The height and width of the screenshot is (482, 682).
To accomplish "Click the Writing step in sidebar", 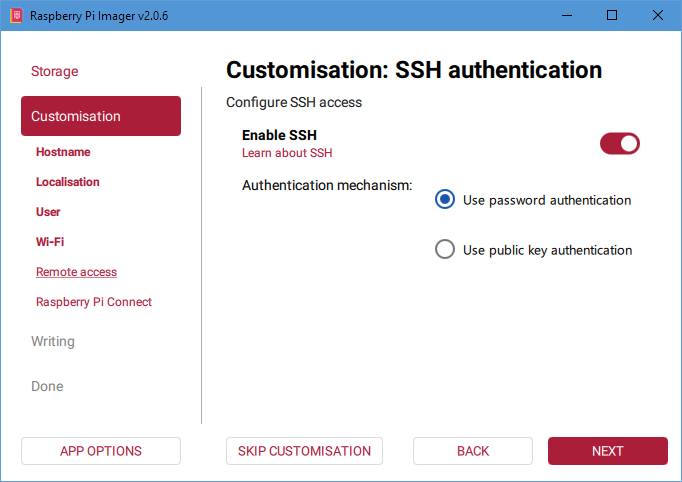I will 53,341.
